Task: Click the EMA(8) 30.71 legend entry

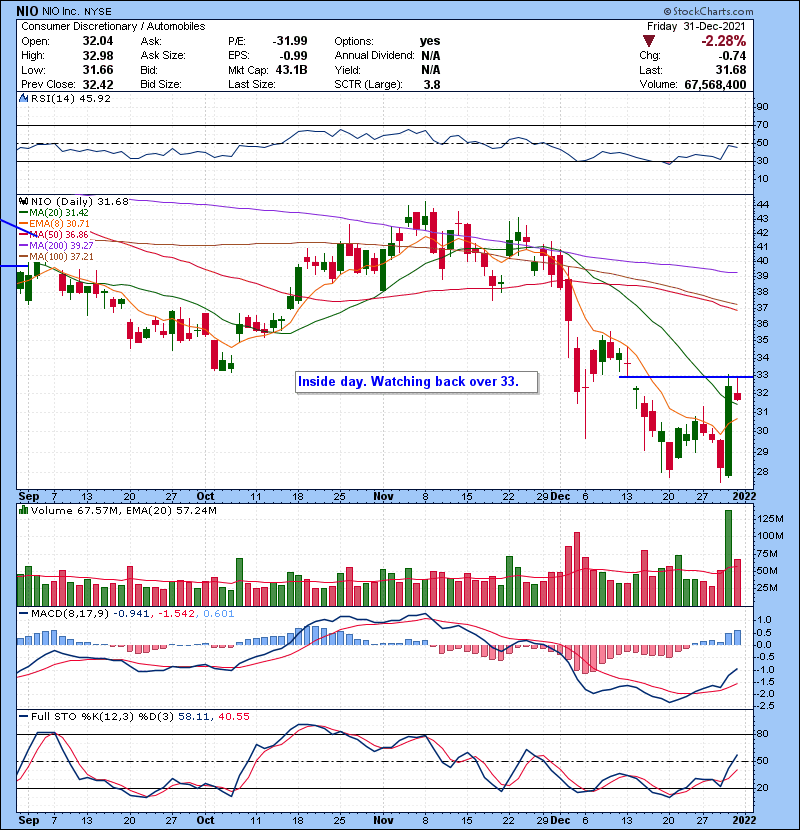Action: click(54, 223)
